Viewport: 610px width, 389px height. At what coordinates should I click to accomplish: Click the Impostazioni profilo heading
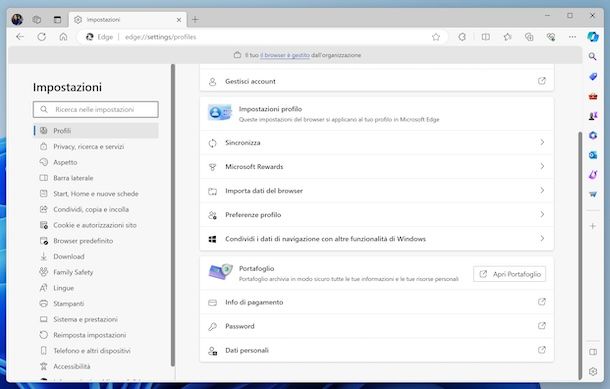tap(270, 109)
